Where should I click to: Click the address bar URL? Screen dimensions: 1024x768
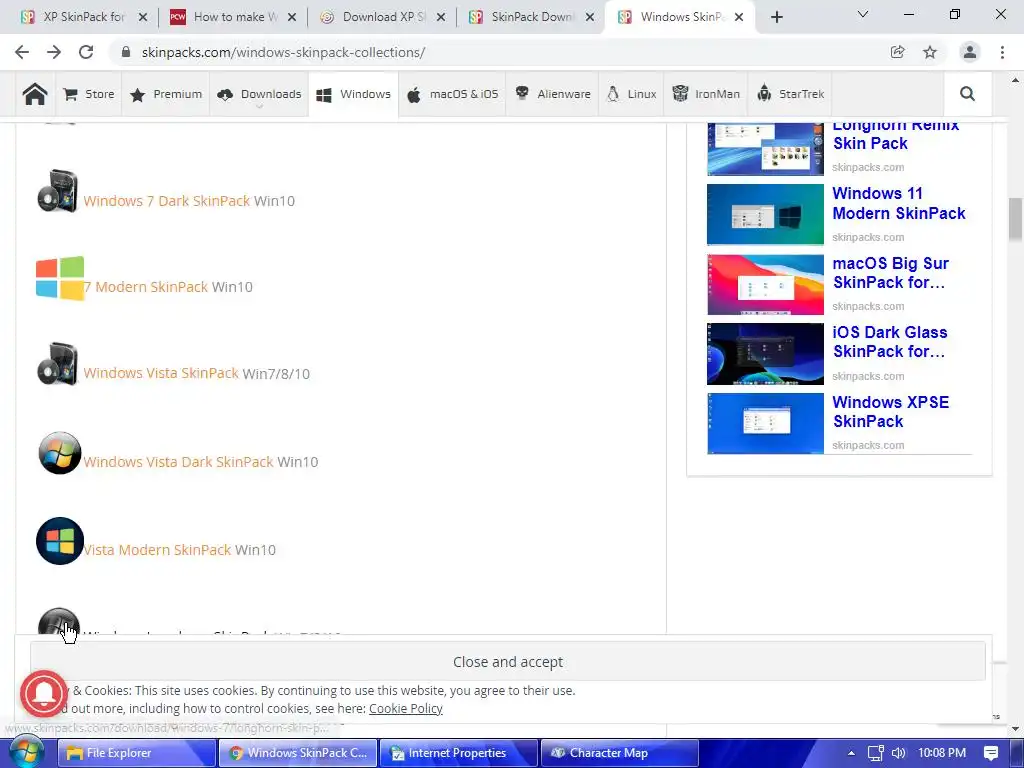coord(283,52)
